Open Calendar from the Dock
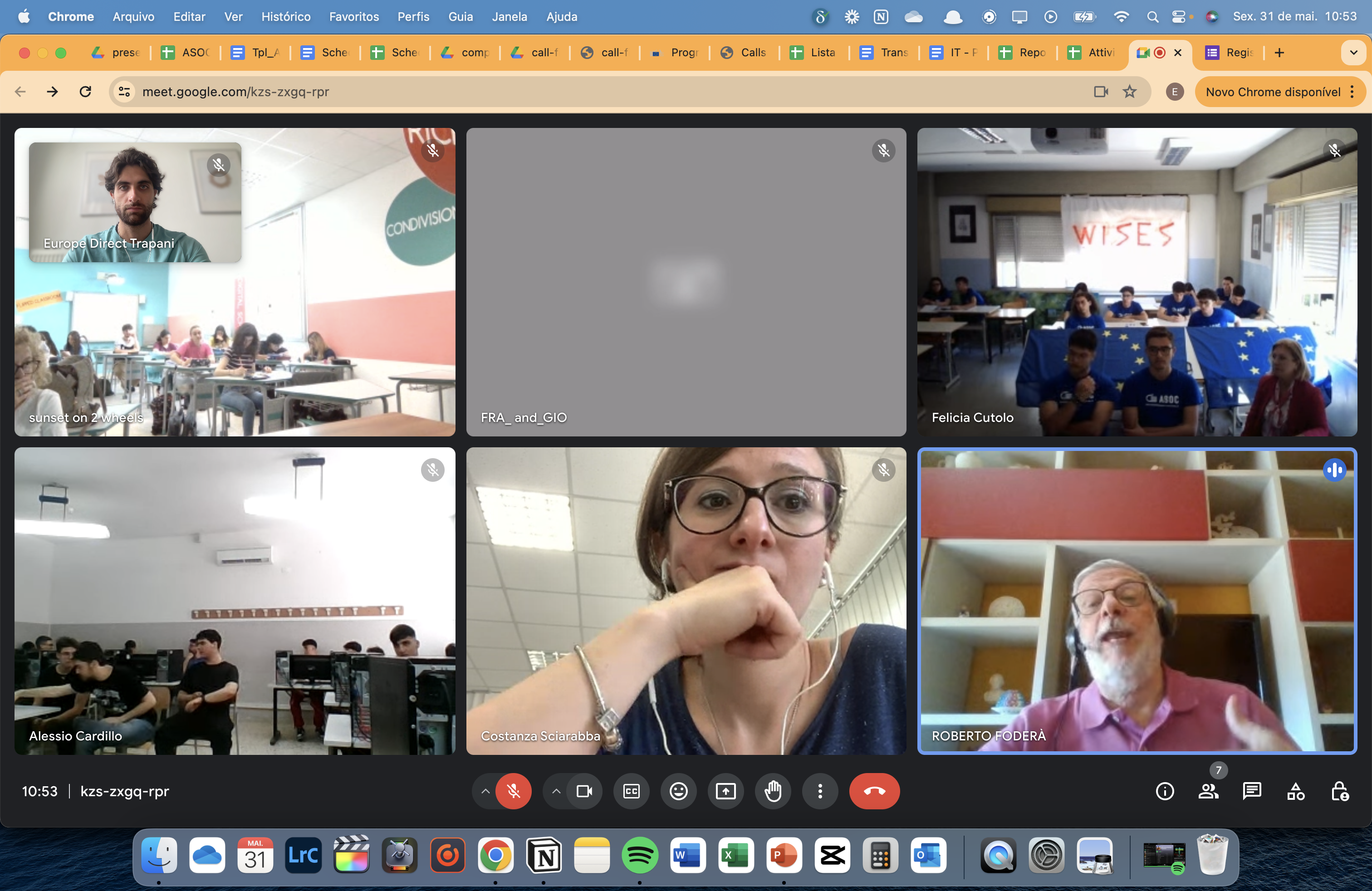The height and width of the screenshot is (891, 1372). click(255, 855)
